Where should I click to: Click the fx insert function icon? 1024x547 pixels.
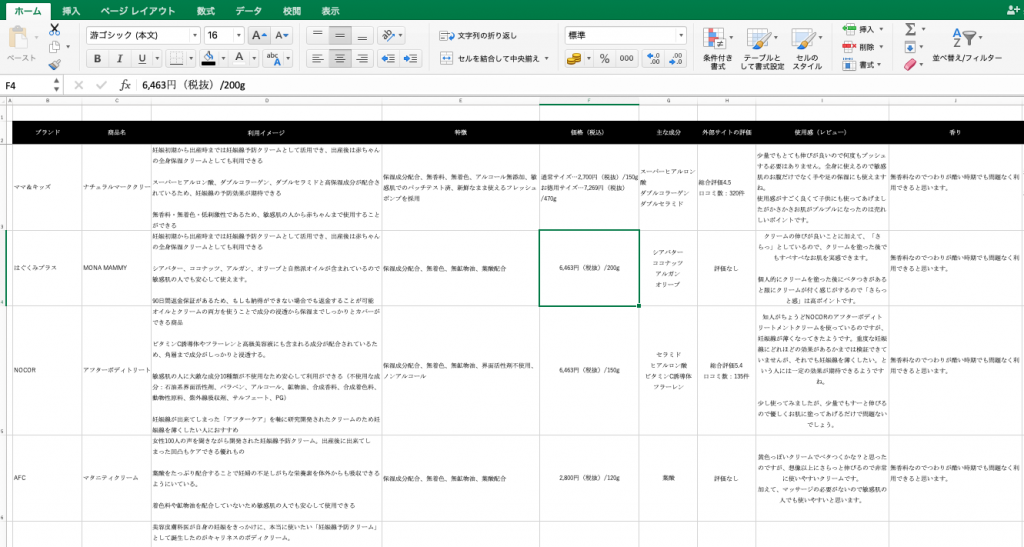pyautogui.click(x=125, y=85)
